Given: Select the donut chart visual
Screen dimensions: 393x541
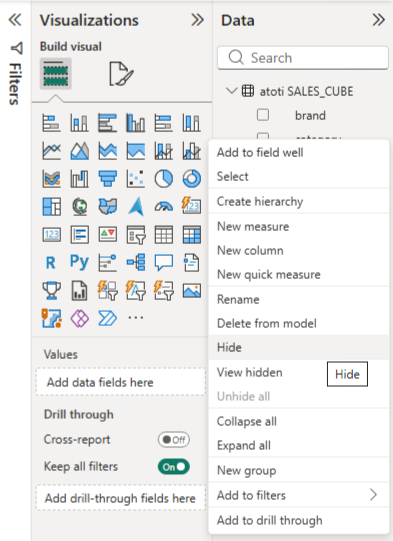Looking at the screenshot, I should click(x=191, y=179).
